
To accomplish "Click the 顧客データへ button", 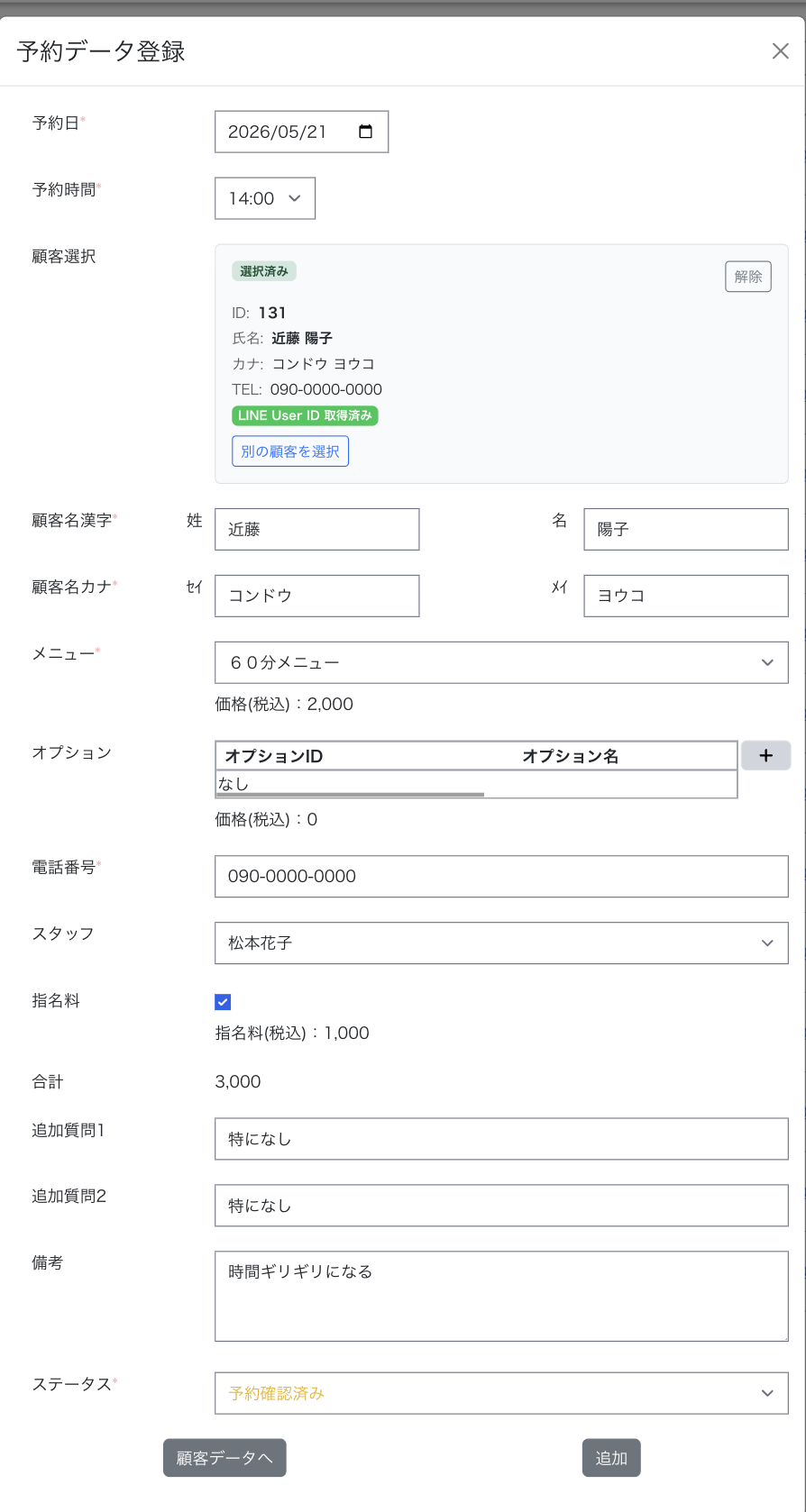I will tap(224, 1458).
